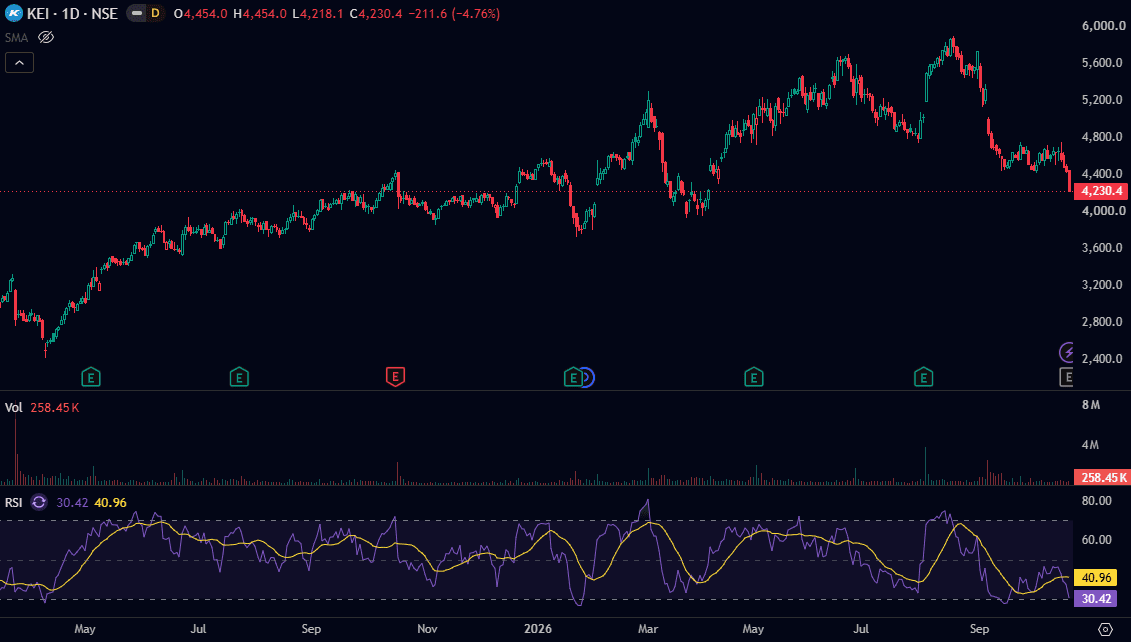Collapse the indicator legend chevron
Screen dimensions: 1131x642
(19, 63)
